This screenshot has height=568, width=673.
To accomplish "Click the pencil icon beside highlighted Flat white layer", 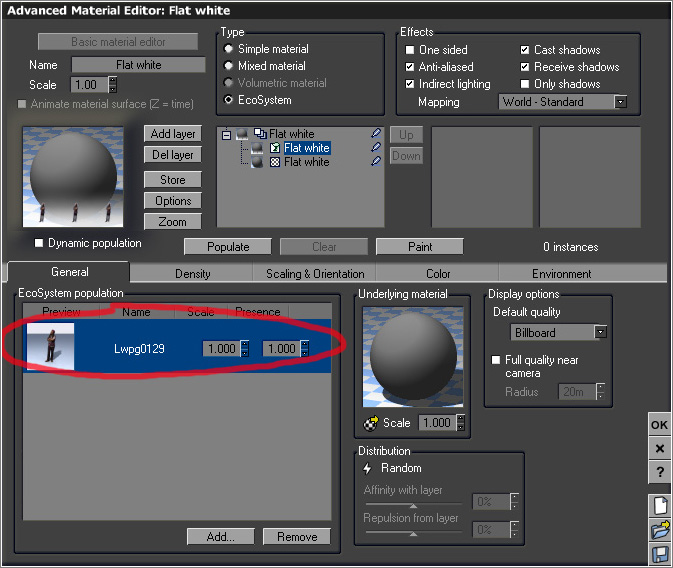I will (376, 147).
